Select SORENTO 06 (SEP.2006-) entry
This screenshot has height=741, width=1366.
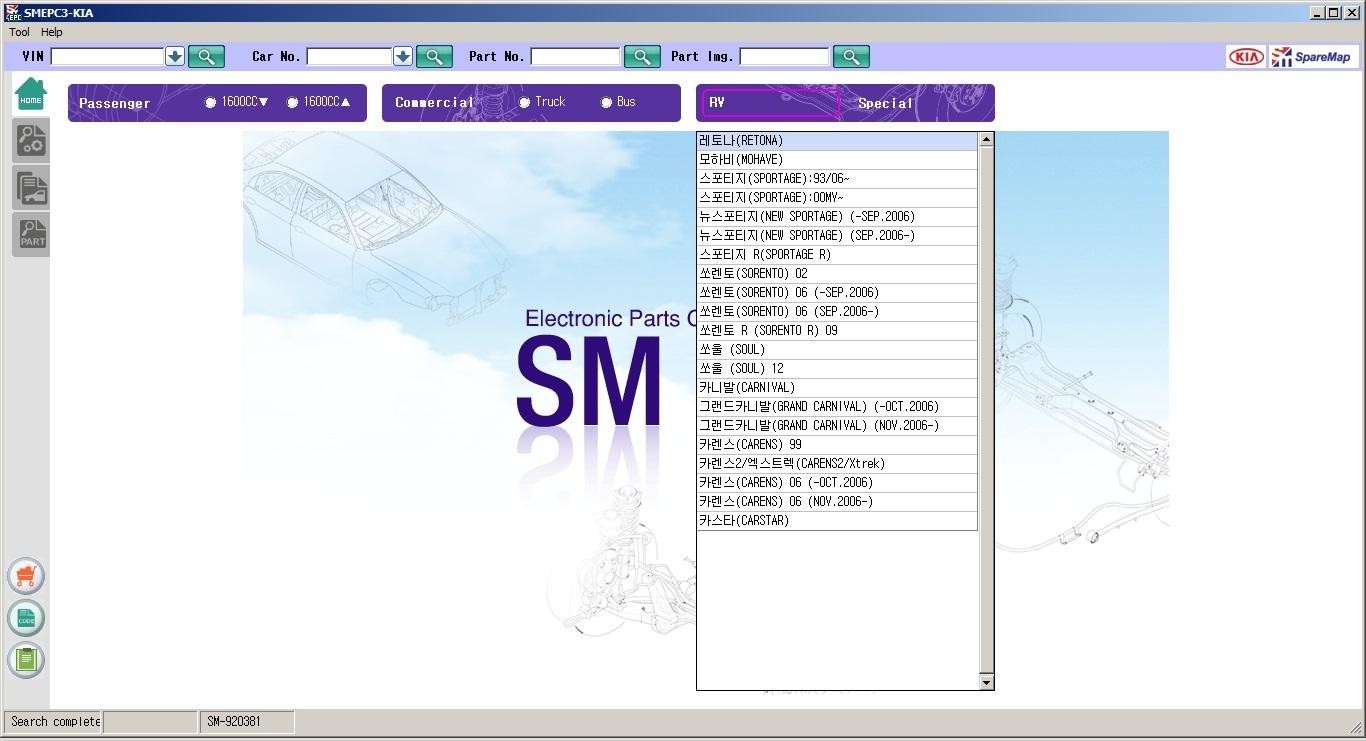point(837,312)
